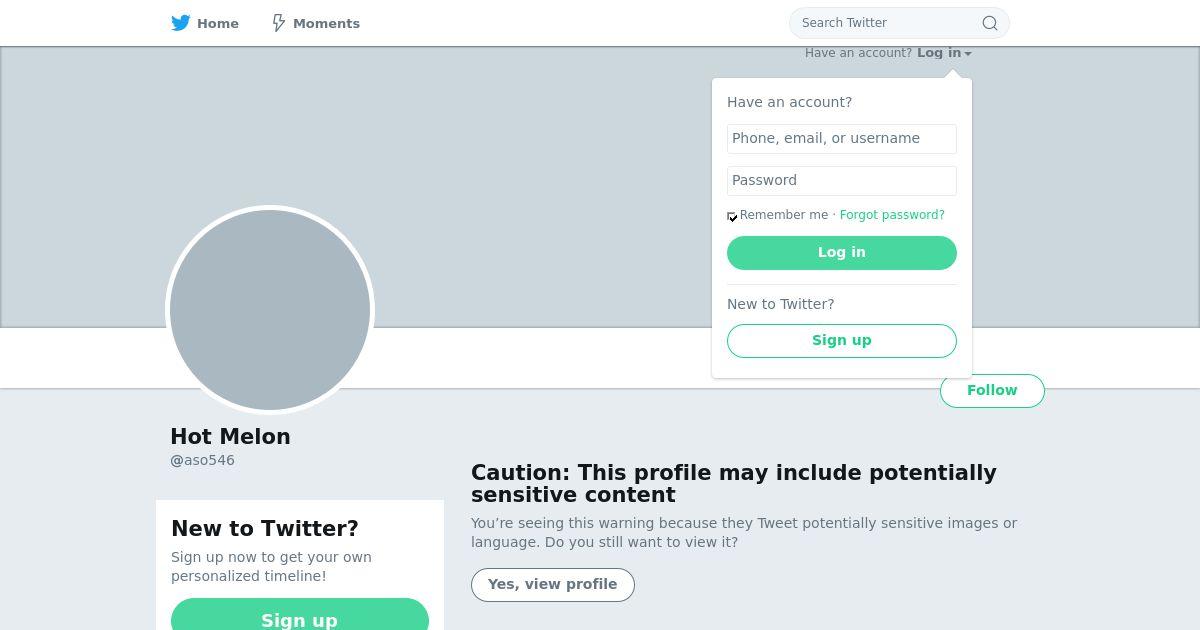Go to the Moments navigation label
The image size is (1200, 630).
[326, 23]
